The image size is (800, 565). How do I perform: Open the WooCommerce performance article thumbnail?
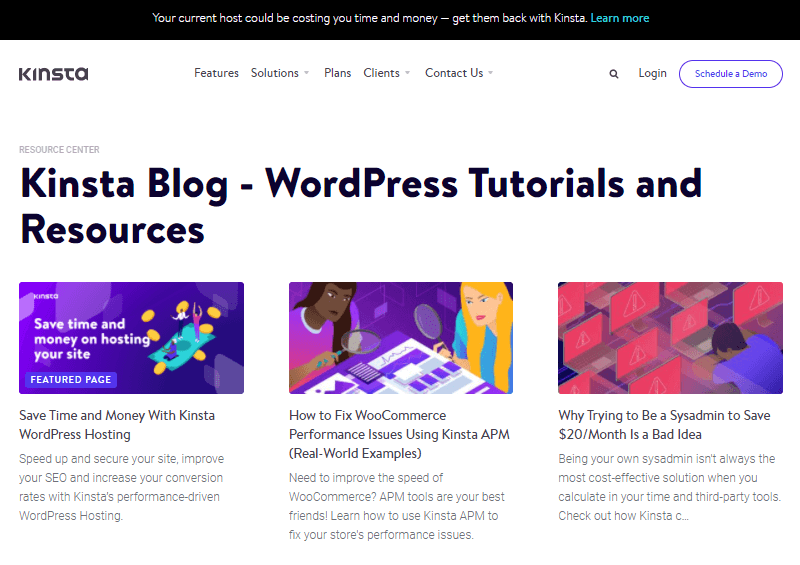point(401,338)
